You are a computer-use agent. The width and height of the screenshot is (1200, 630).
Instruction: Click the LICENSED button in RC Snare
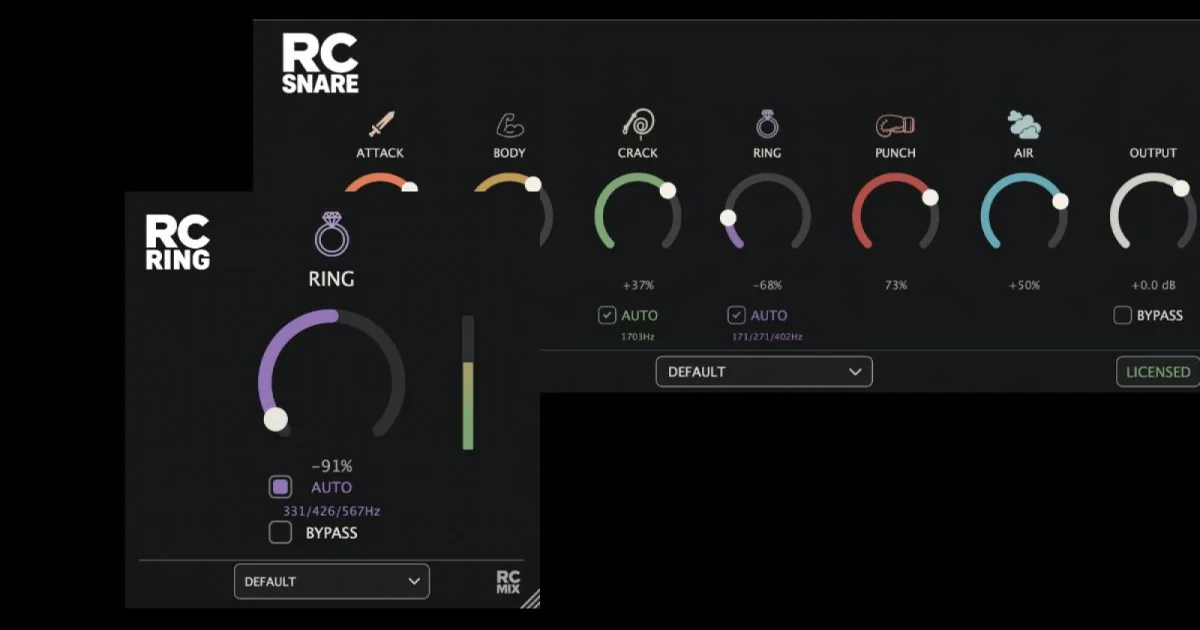pyautogui.click(x=1157, y=372)
